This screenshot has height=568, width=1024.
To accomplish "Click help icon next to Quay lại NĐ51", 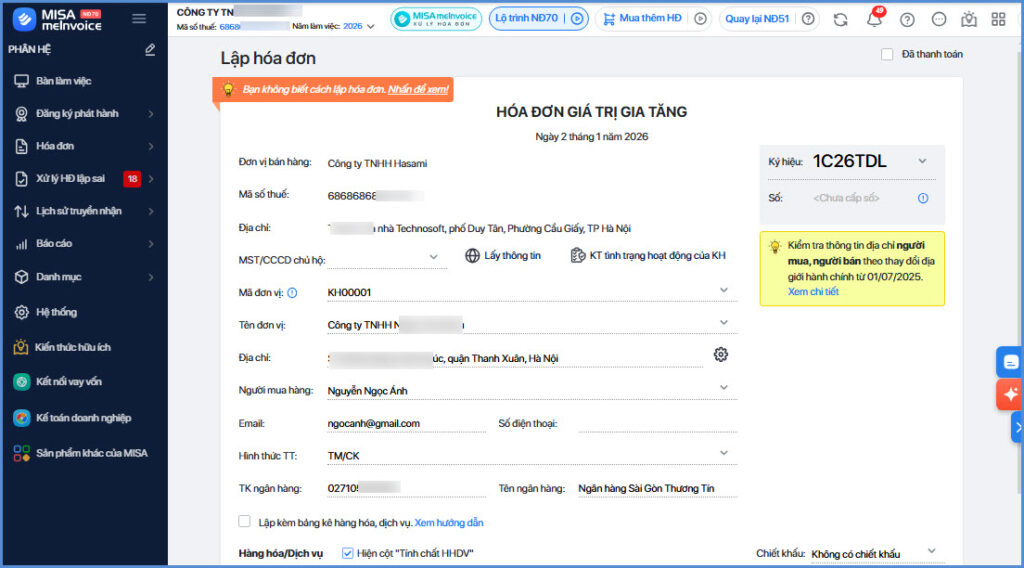I will [808, 19].
